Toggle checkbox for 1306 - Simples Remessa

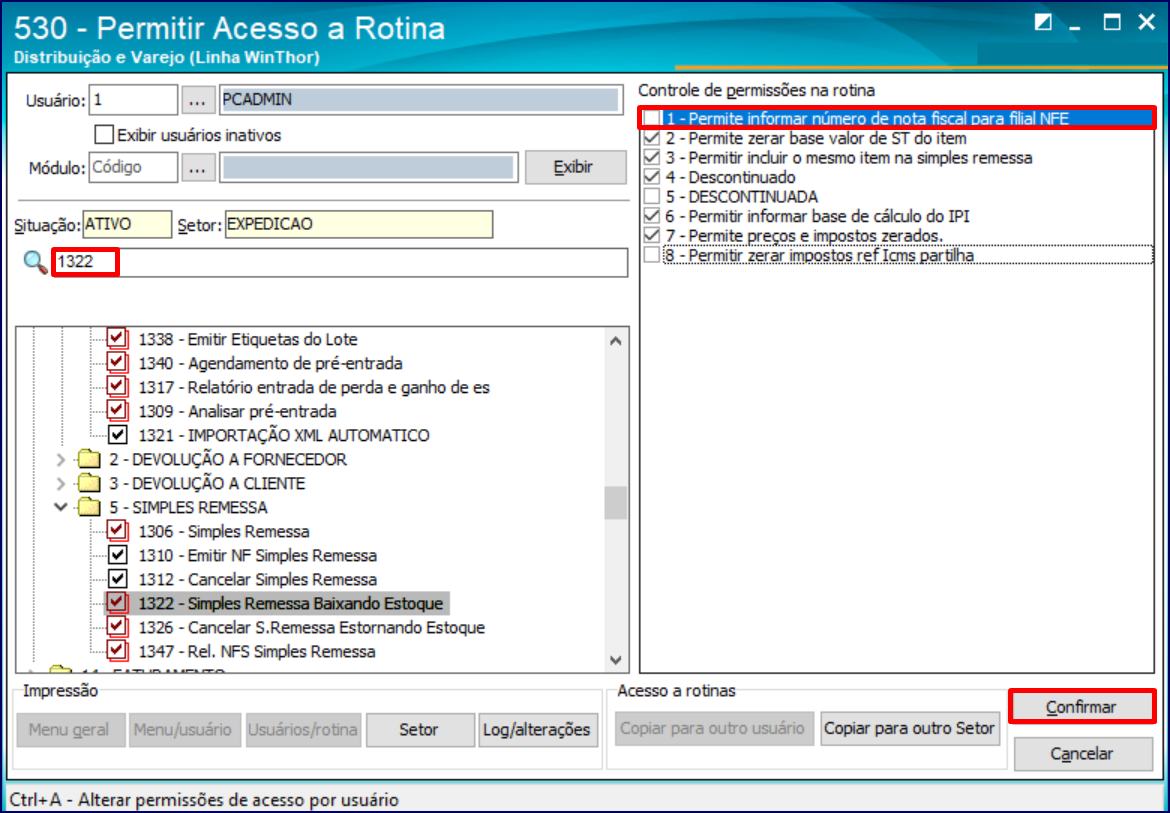[x=117, y=530]
